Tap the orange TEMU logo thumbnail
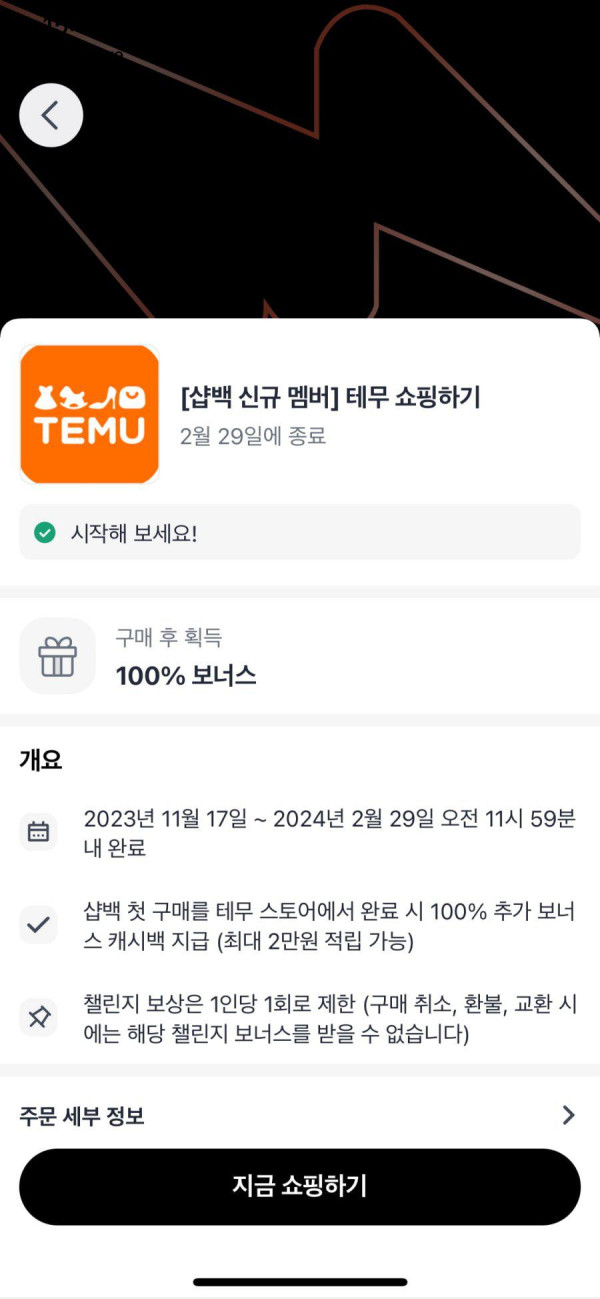 click(89, 414)
